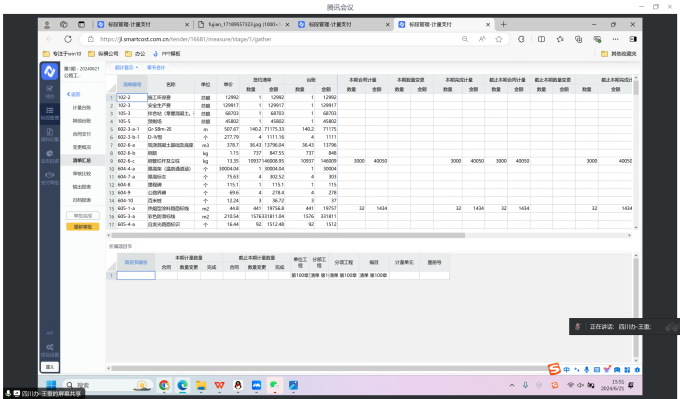Switch to the fujian jpg browser tab
This screenshot has width=680, height=399.
pos(244,25)
